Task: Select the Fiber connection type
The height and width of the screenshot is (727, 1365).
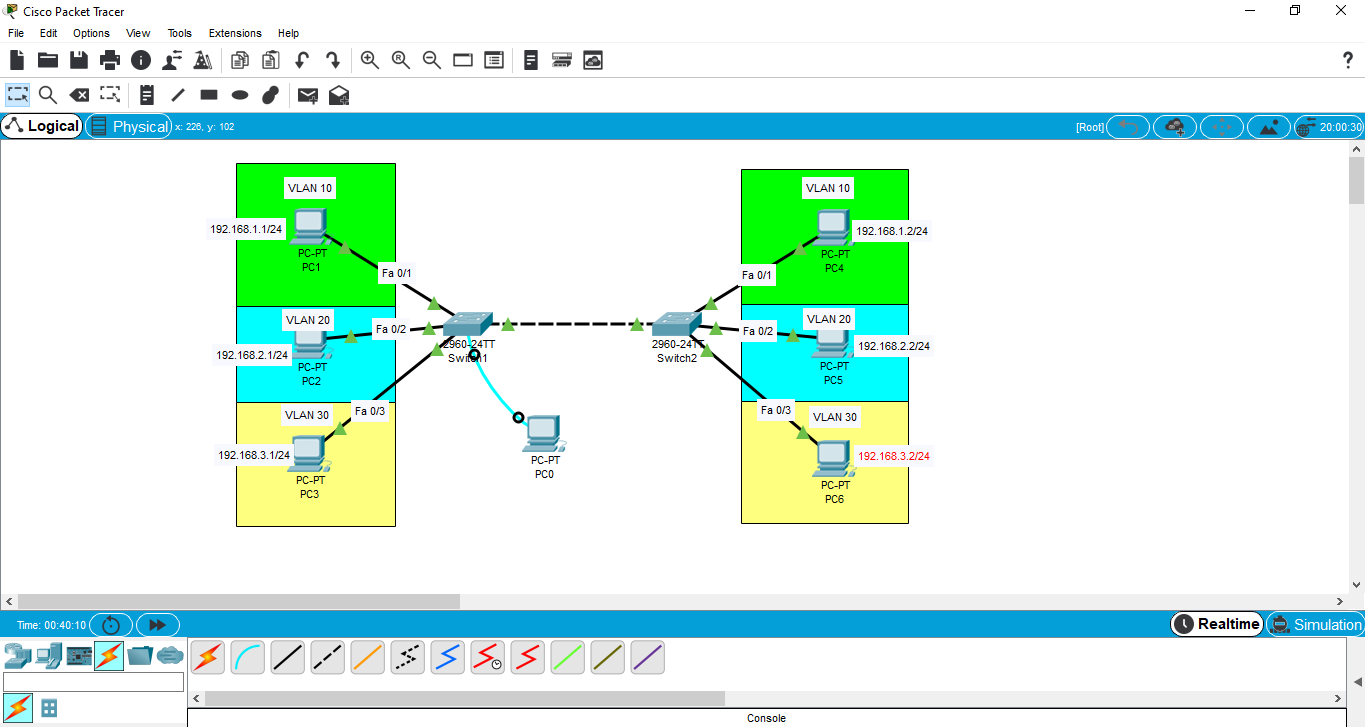Action: click(x=367, y=657)
